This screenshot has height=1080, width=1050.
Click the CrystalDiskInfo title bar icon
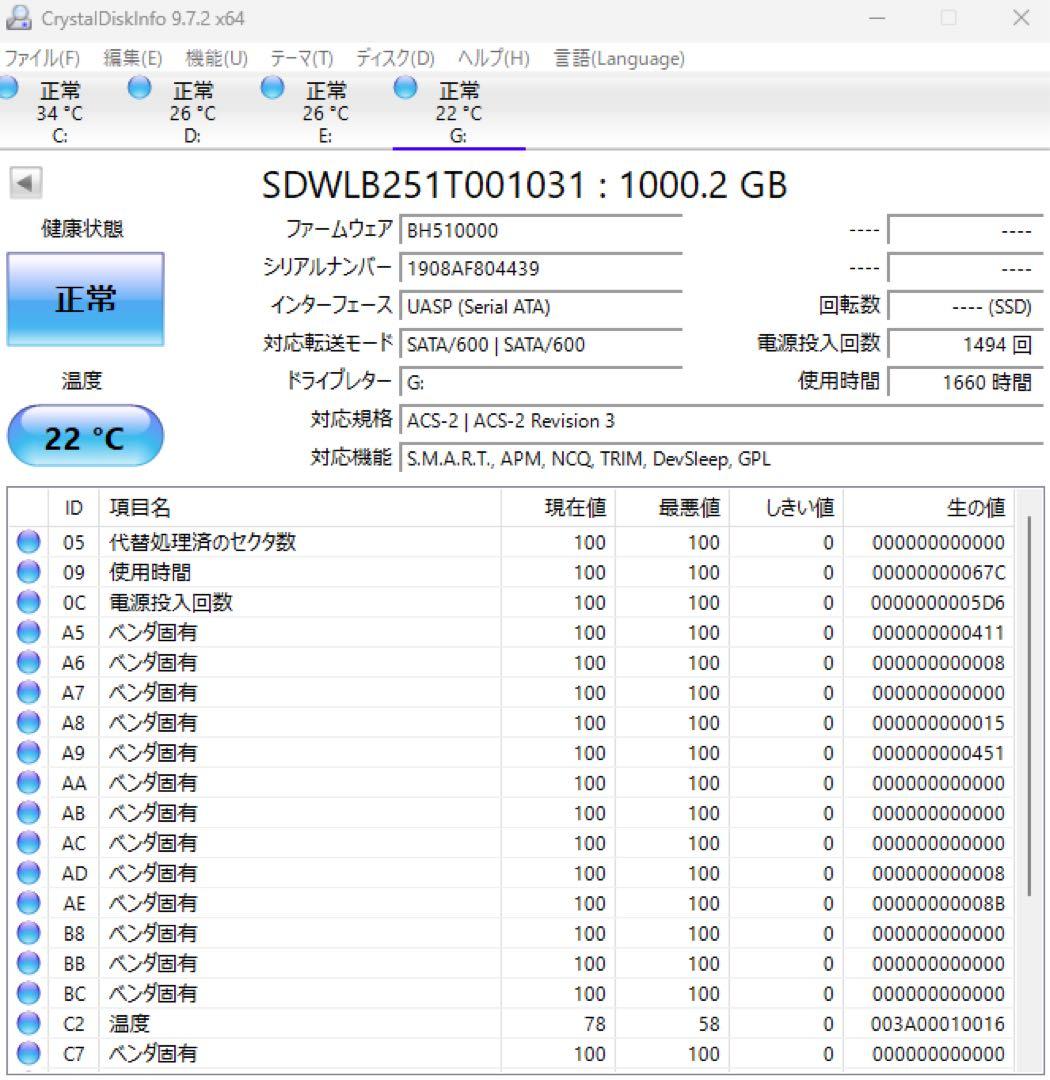[x=18, y=17]
